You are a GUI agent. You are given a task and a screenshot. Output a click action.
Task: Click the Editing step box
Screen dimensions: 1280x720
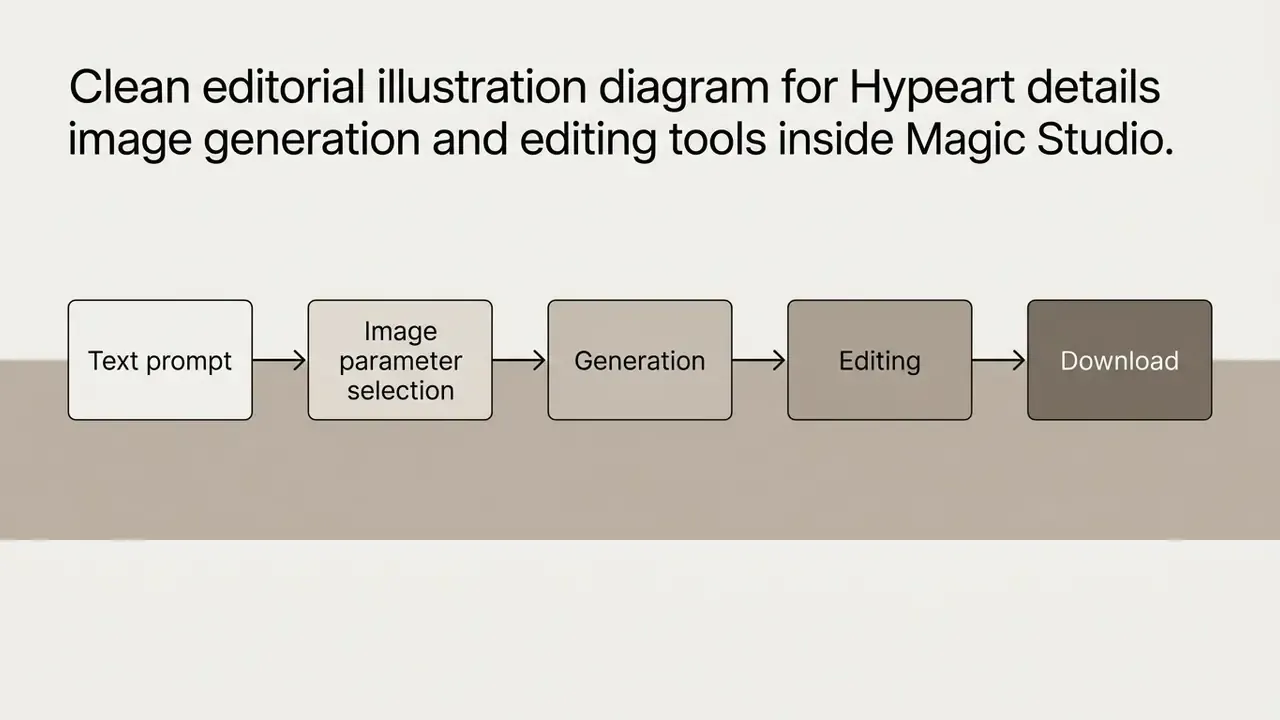tap(880, 360)
